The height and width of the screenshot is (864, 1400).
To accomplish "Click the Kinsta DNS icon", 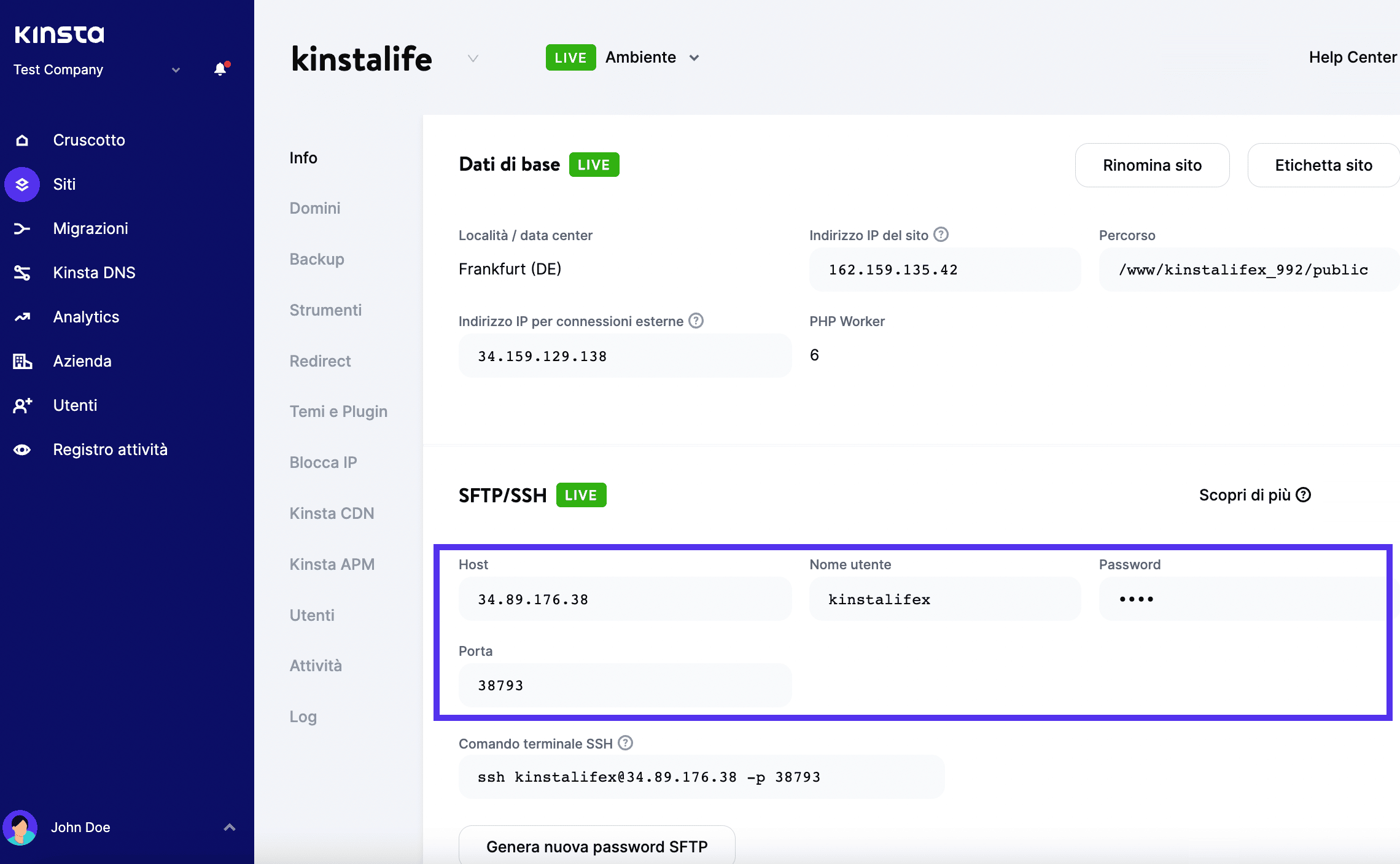I will click(x=22, y=273).
